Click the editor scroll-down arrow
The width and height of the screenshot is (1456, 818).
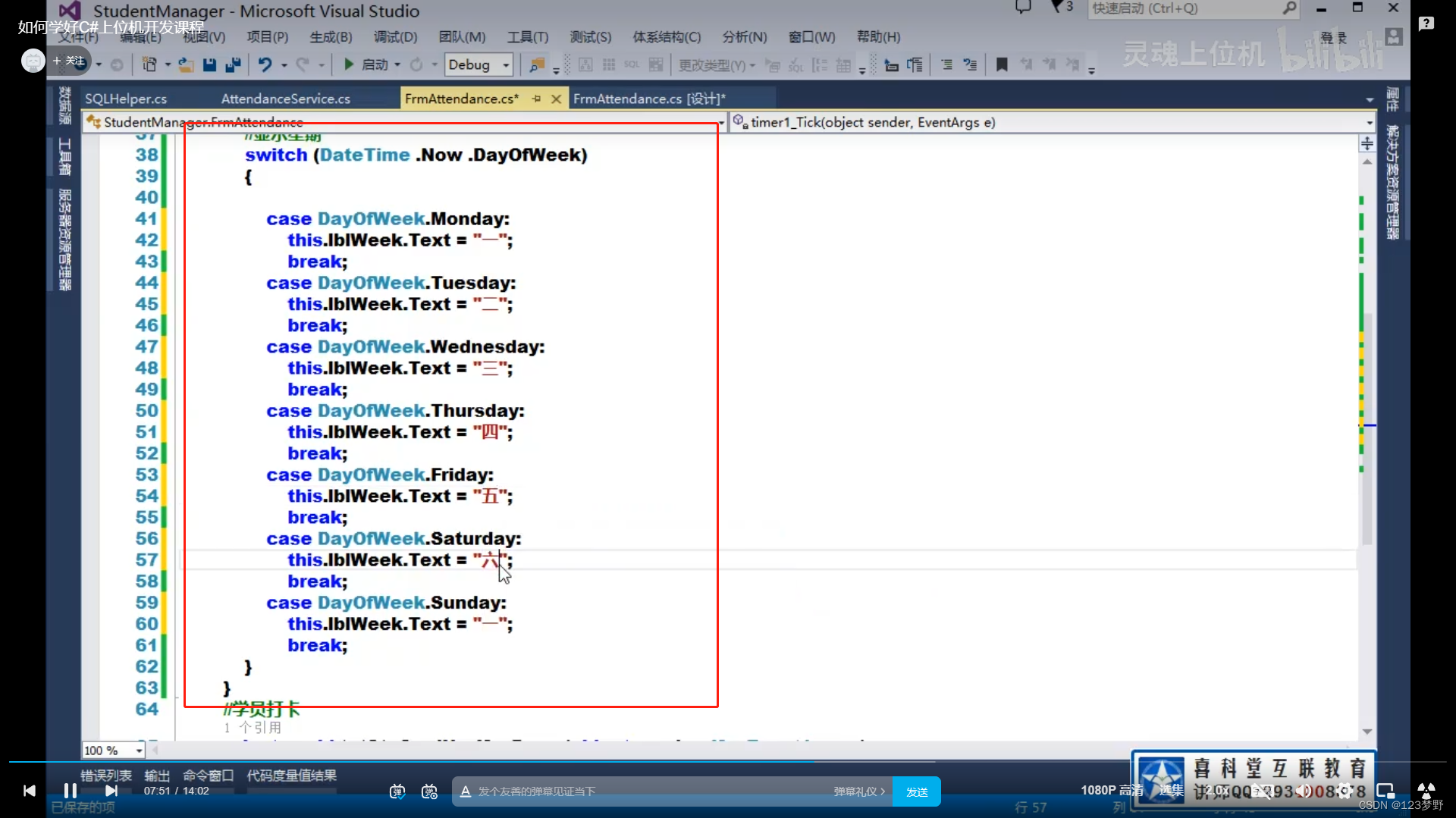tap(1367, 732)
